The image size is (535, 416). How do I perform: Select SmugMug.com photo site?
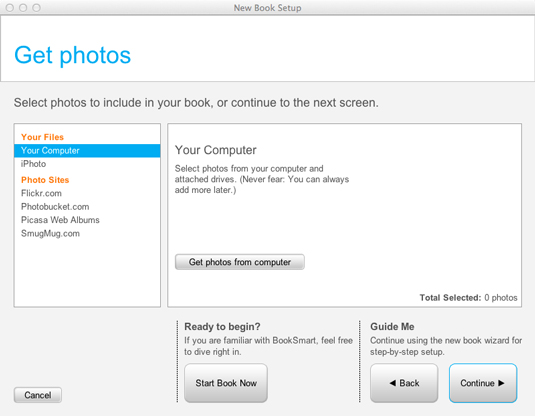[50, 233]
